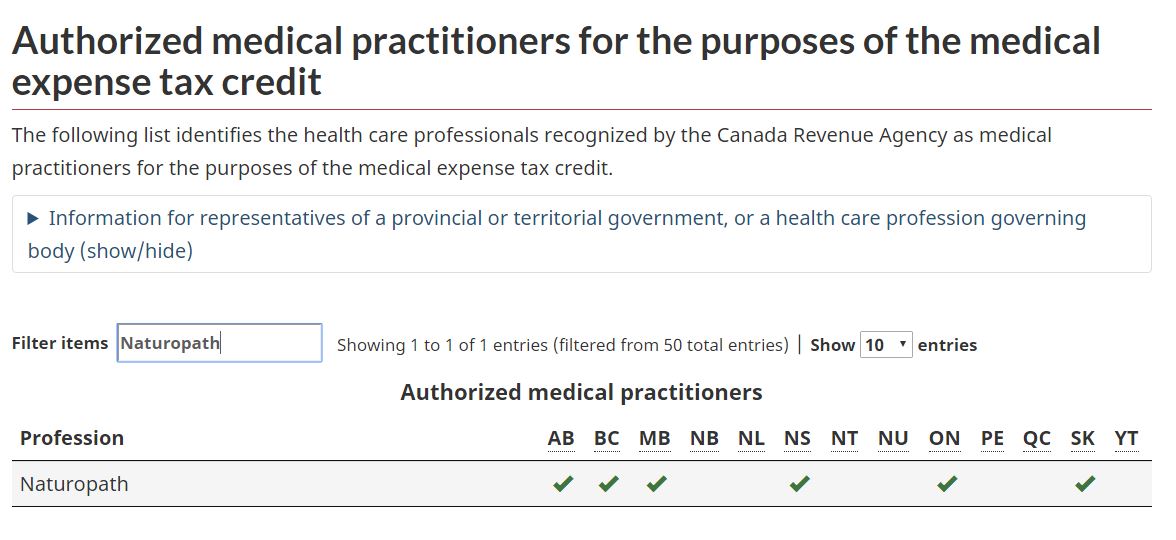
Task: Click the NB column header
Action: 704,438
